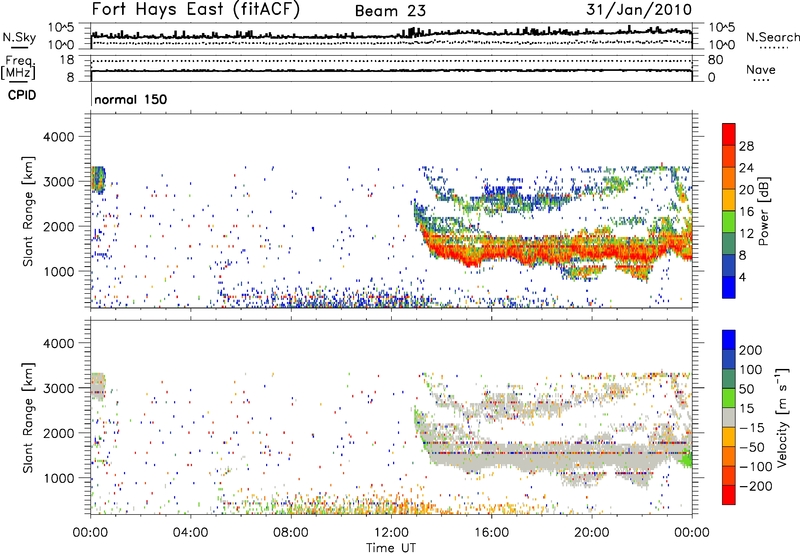Click the '-200' tick on Velocity colorbar

[x=755, y=486]
